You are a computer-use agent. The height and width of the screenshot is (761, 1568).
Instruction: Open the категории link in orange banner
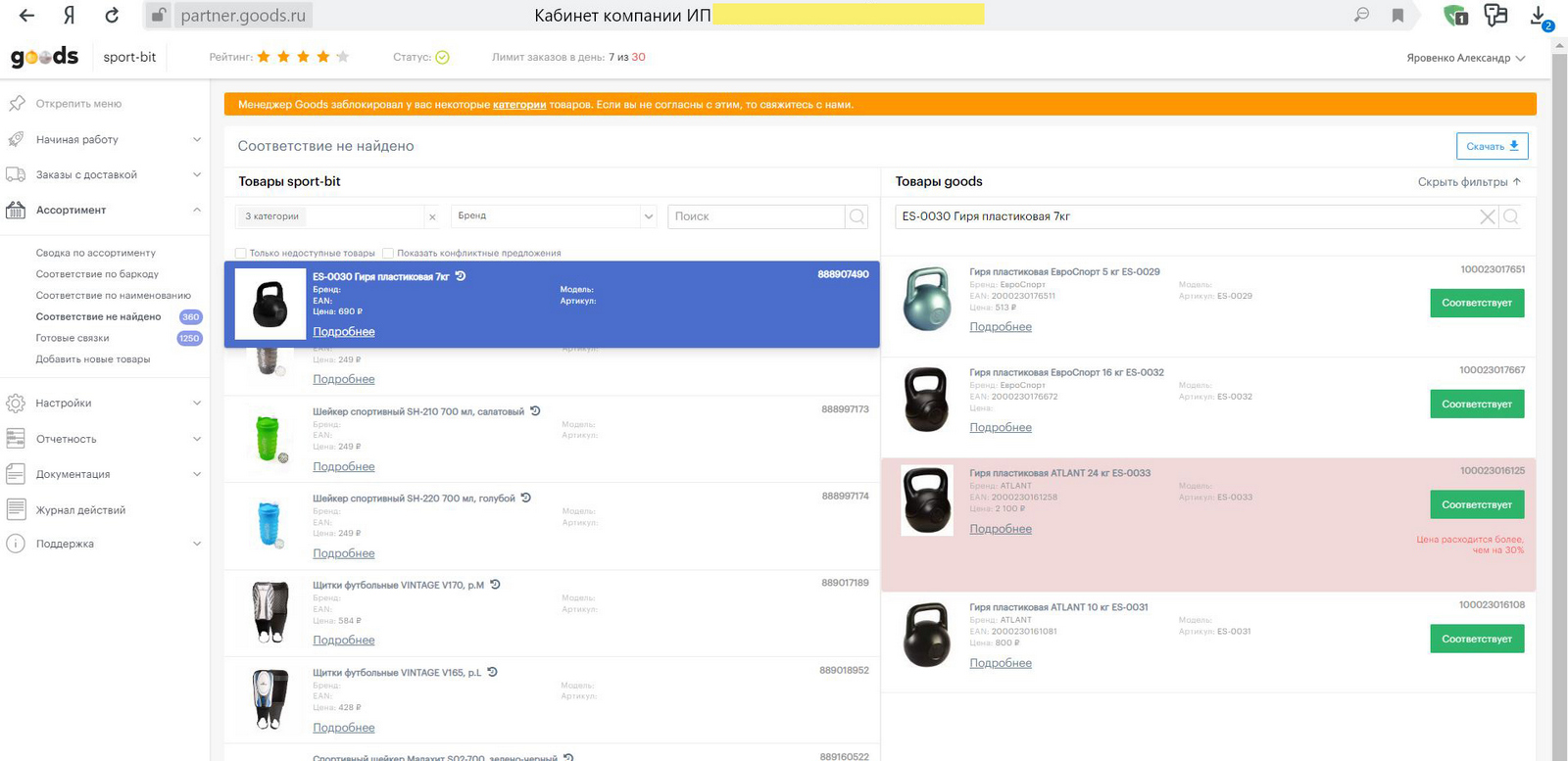(x=519, y=104)
